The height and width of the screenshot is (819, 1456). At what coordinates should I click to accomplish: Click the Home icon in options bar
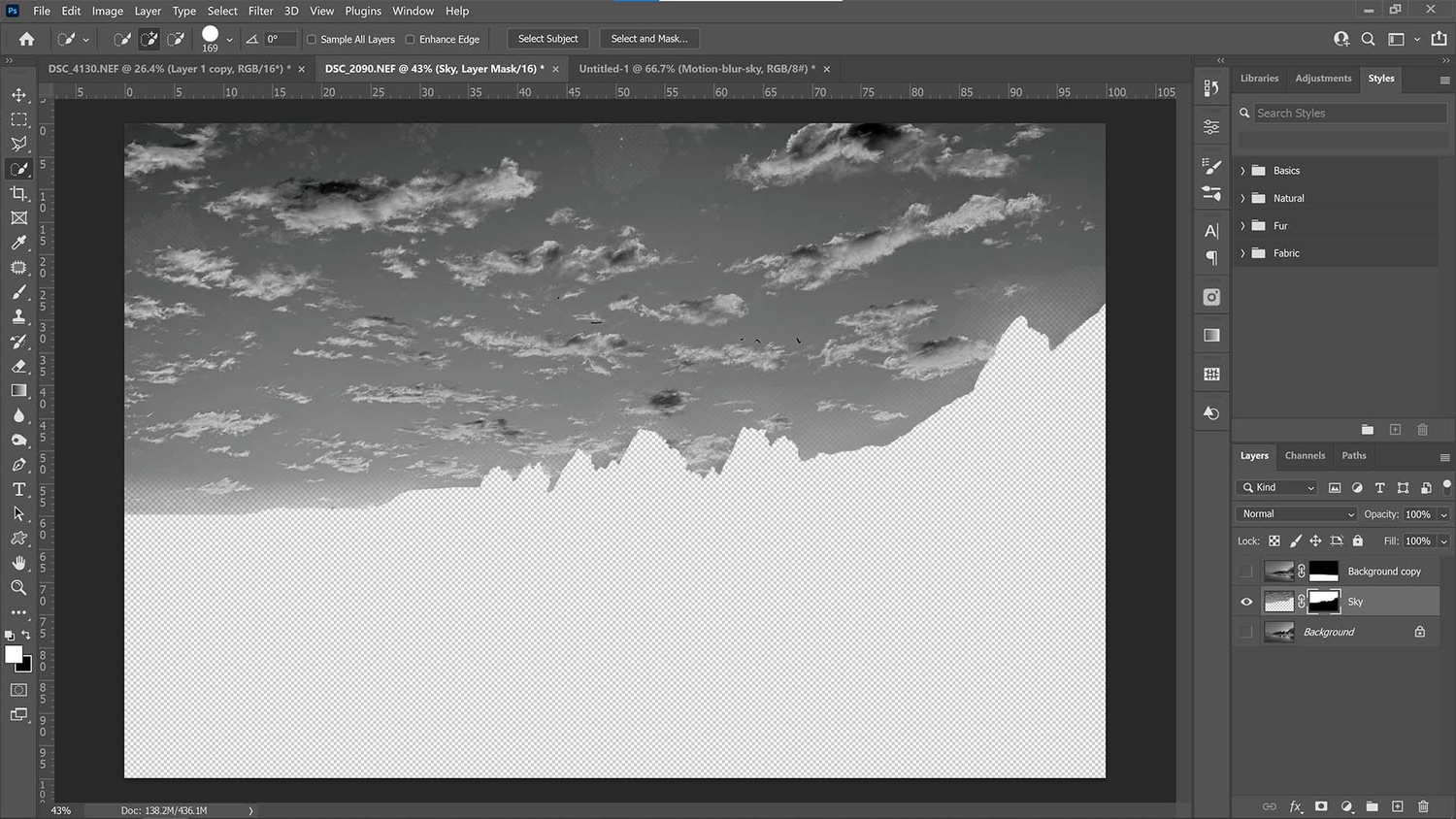point(26,39)
